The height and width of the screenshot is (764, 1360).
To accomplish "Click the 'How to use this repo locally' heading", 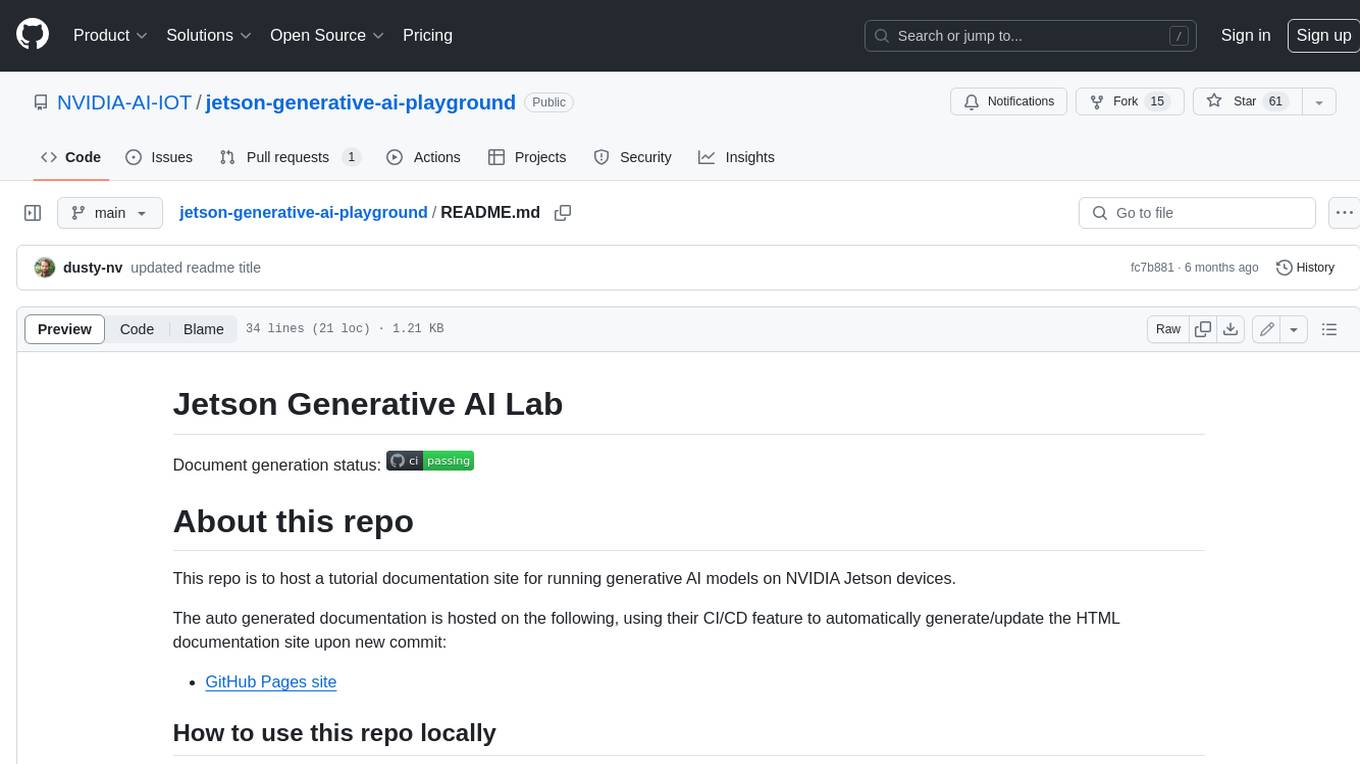I will pyautogui.click(x=334, y=733).
